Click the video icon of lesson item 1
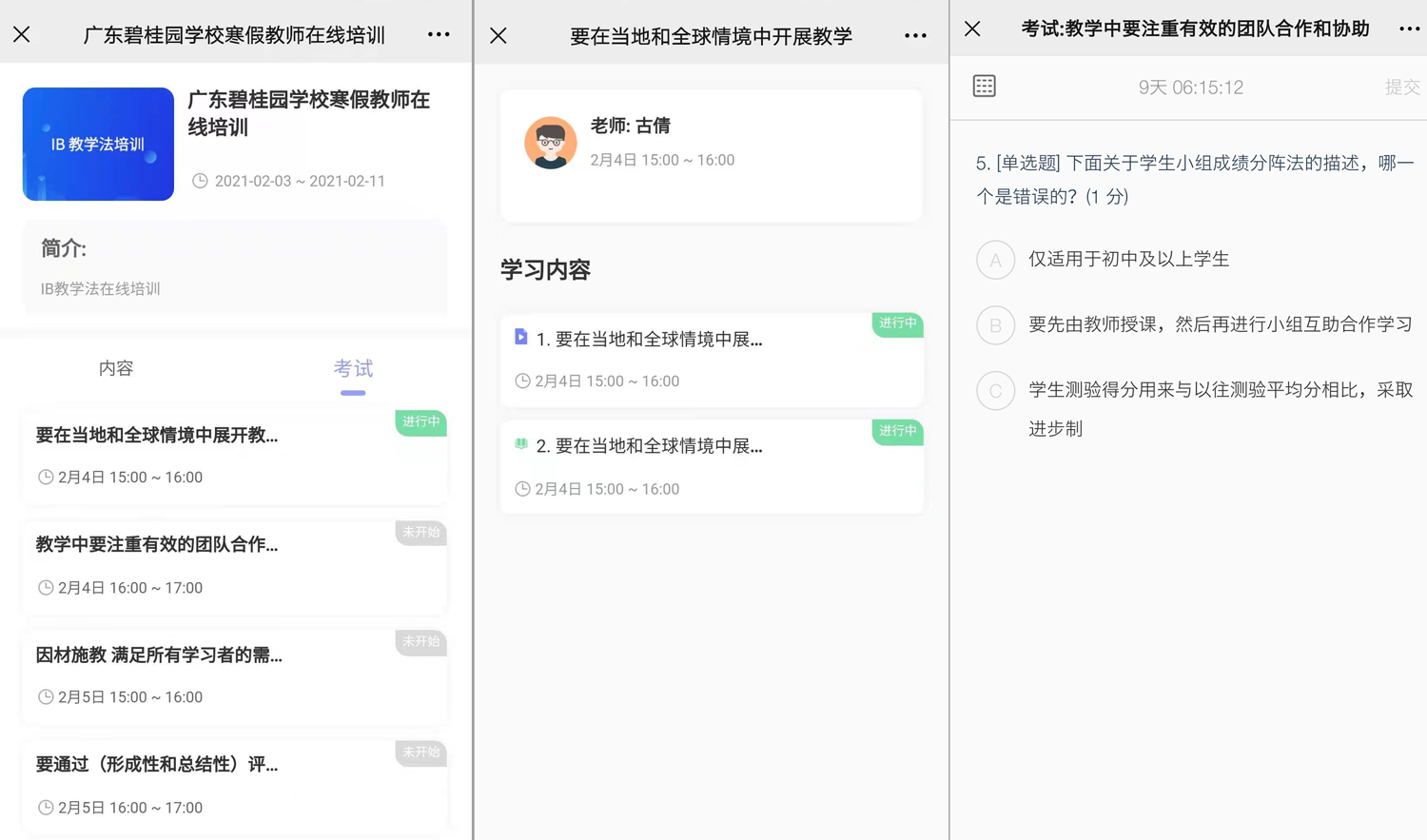The height and width of the screenshot is (840, 1427). coord(521,337)
